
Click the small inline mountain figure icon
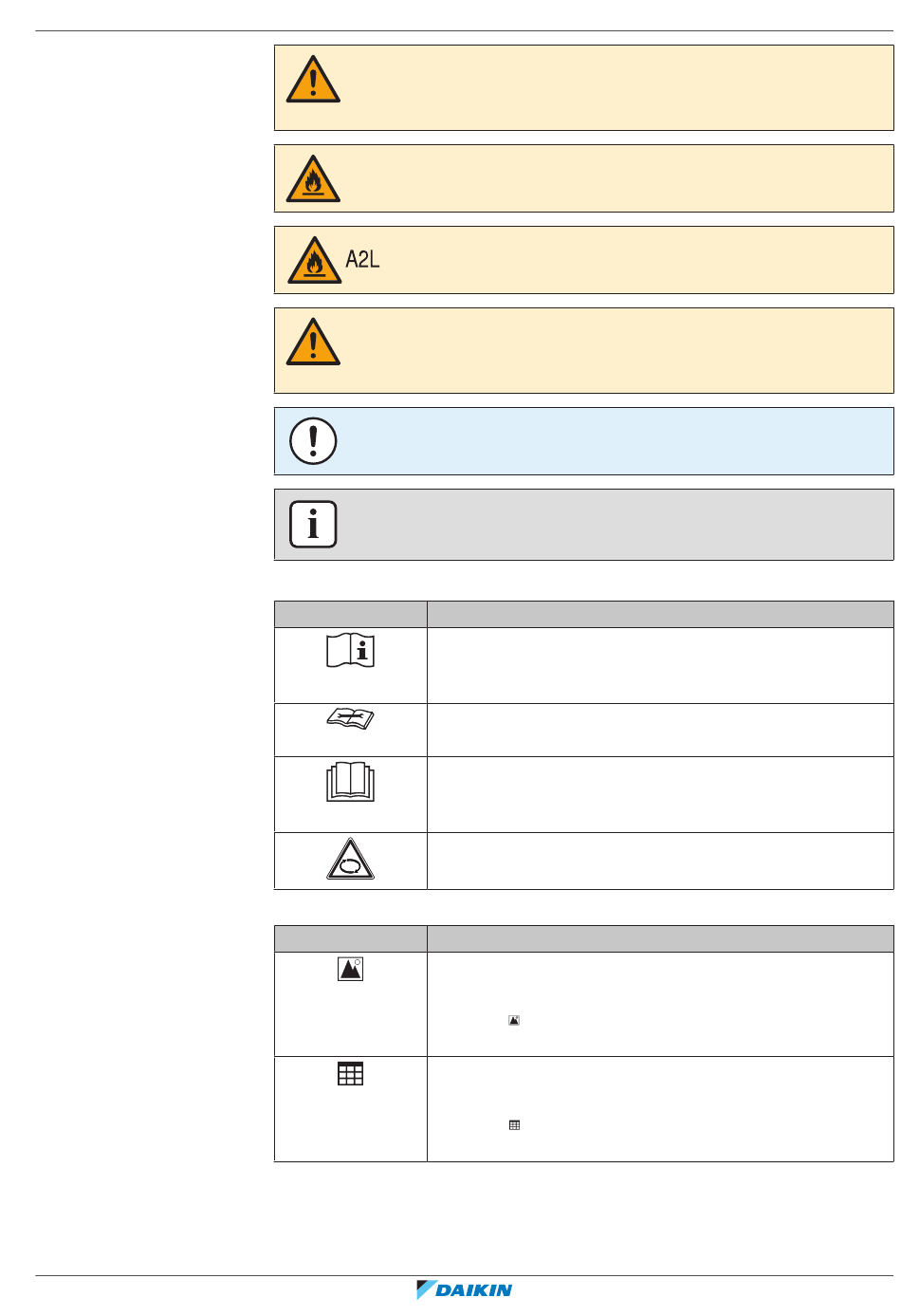(x=514, y=1021)
